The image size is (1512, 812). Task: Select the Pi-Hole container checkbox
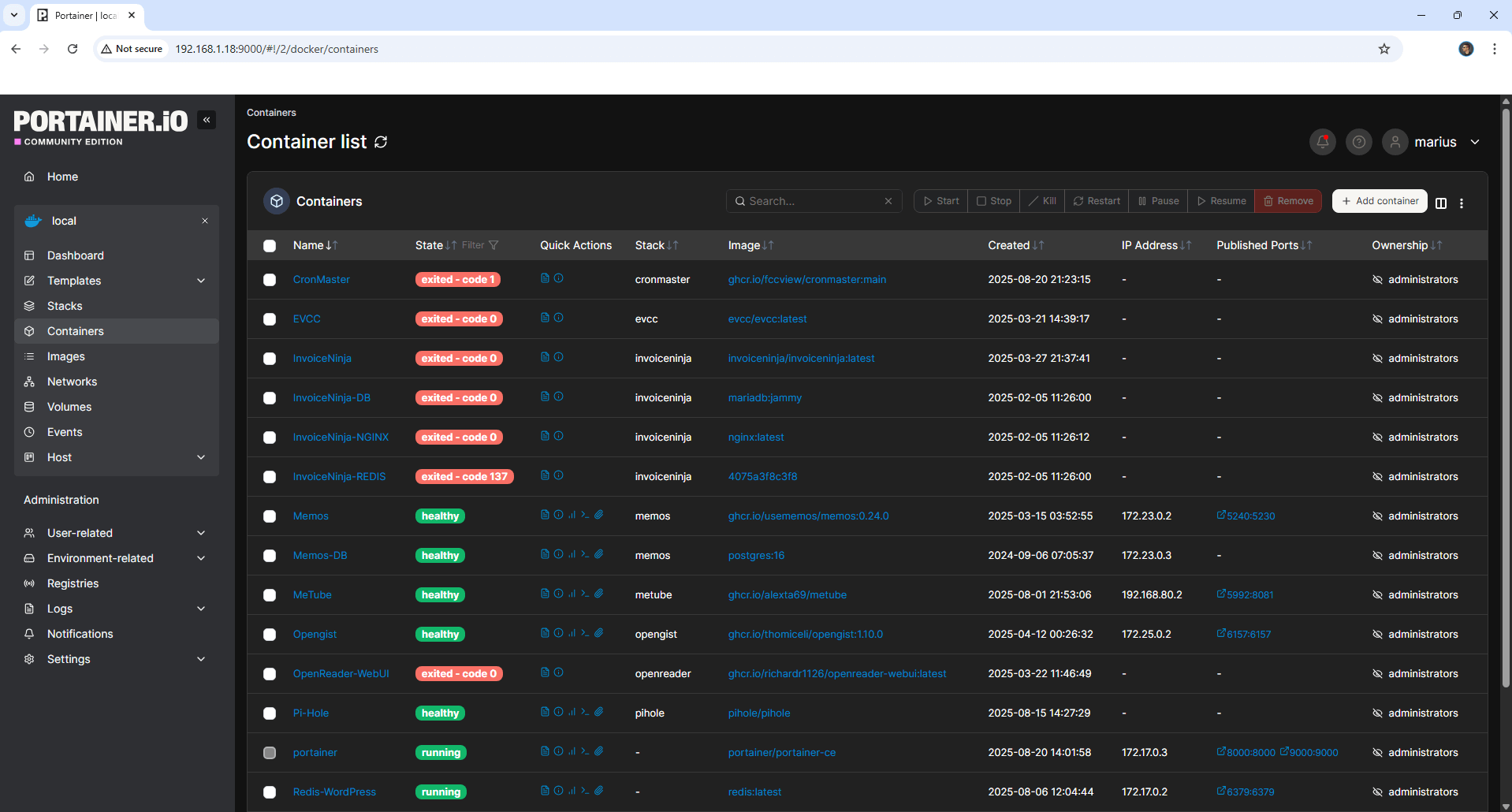[270, 713]
